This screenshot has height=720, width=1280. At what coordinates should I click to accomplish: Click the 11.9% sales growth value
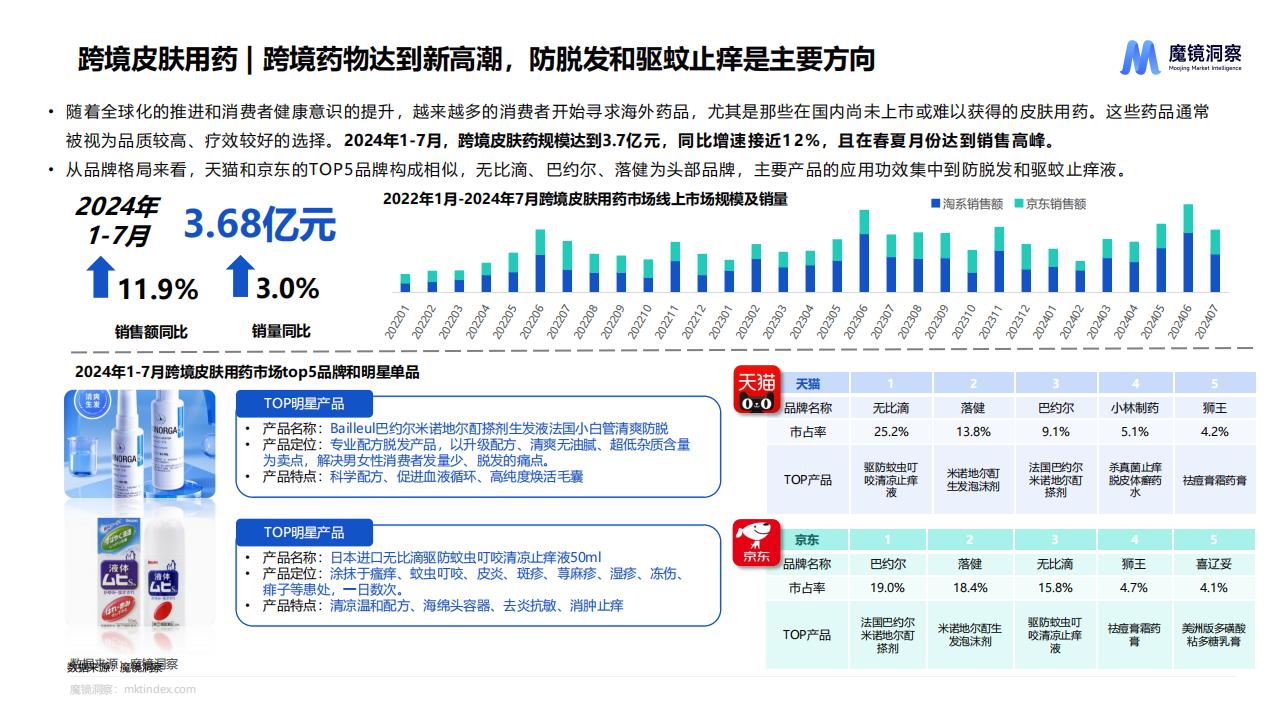(x=158, y=290)
